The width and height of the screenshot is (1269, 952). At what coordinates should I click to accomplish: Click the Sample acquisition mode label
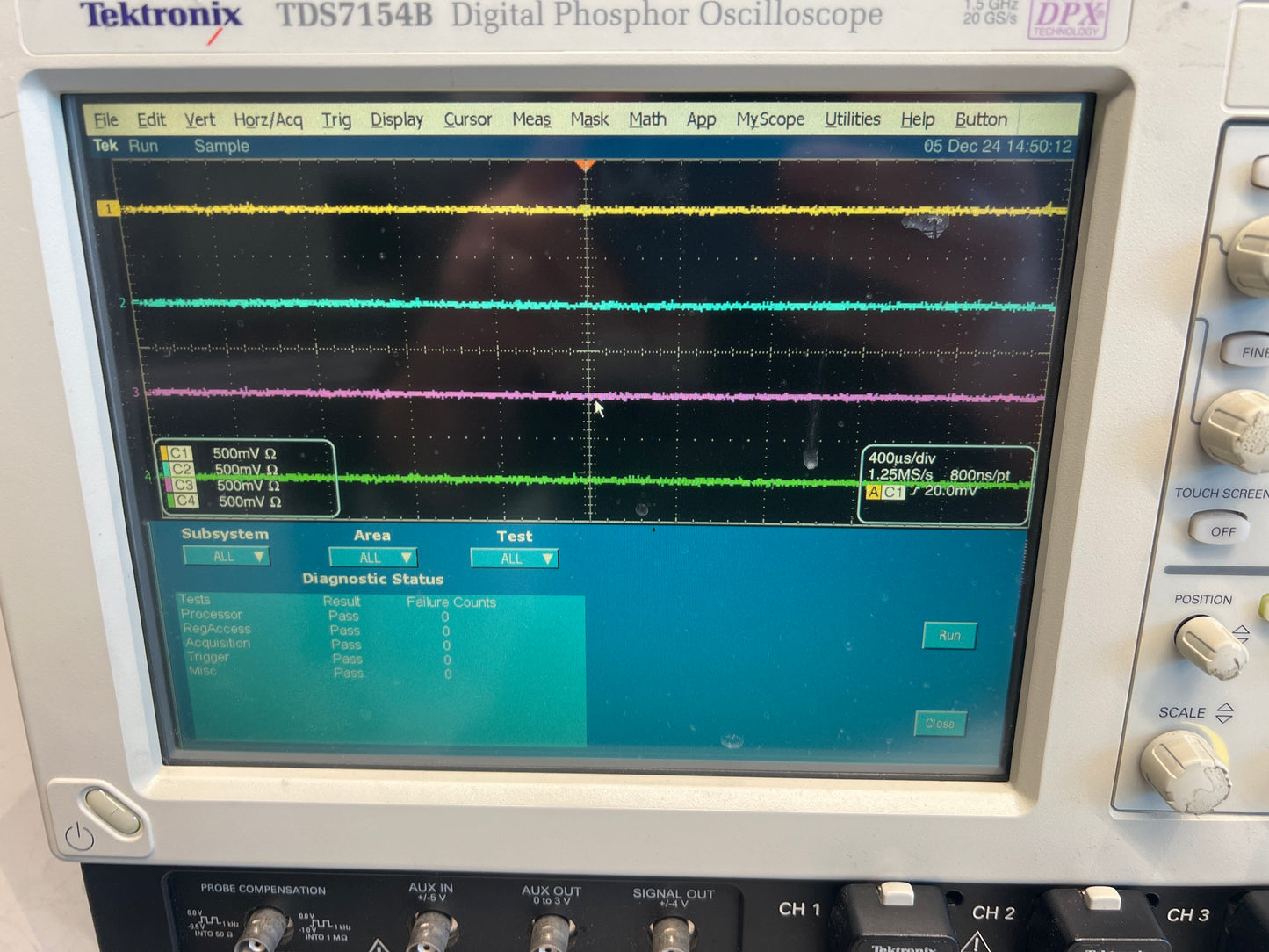(221, 147)
